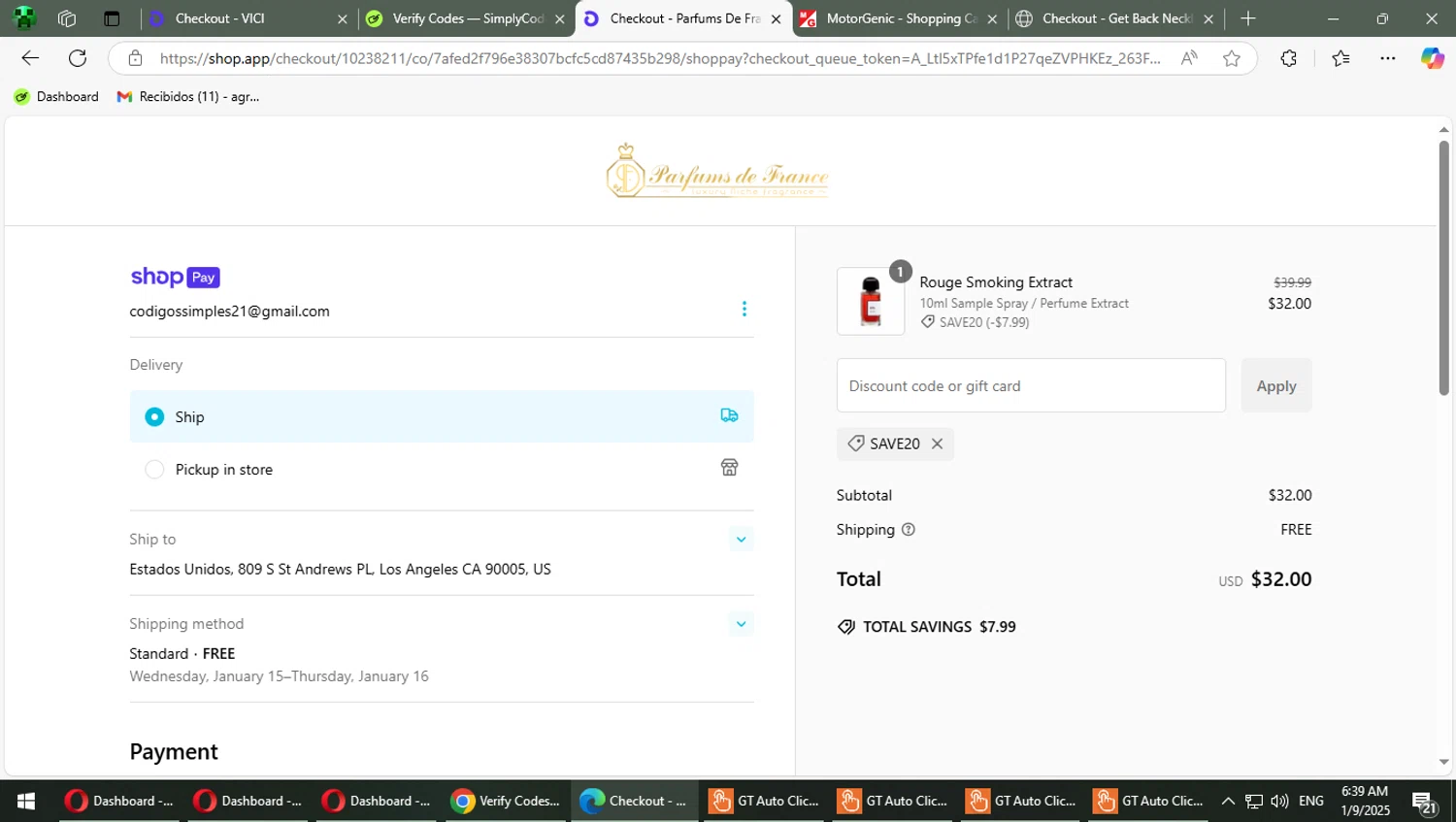Open the Favorites list icon
This screenshot has height=822, width=1456.
(x=1341, y=58)
